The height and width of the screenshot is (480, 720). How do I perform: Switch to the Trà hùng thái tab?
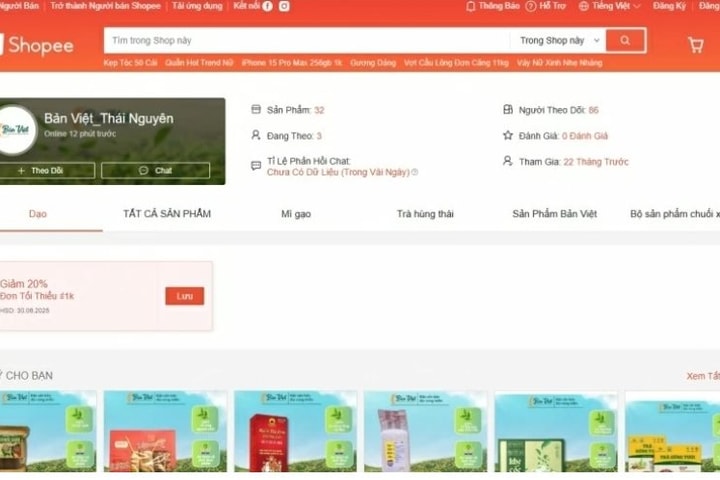point(425,214)
